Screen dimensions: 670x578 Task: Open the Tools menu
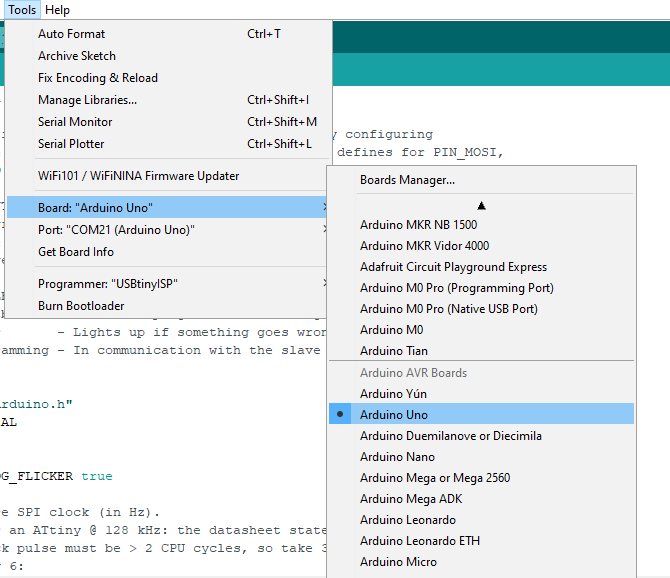pos(22,10)
